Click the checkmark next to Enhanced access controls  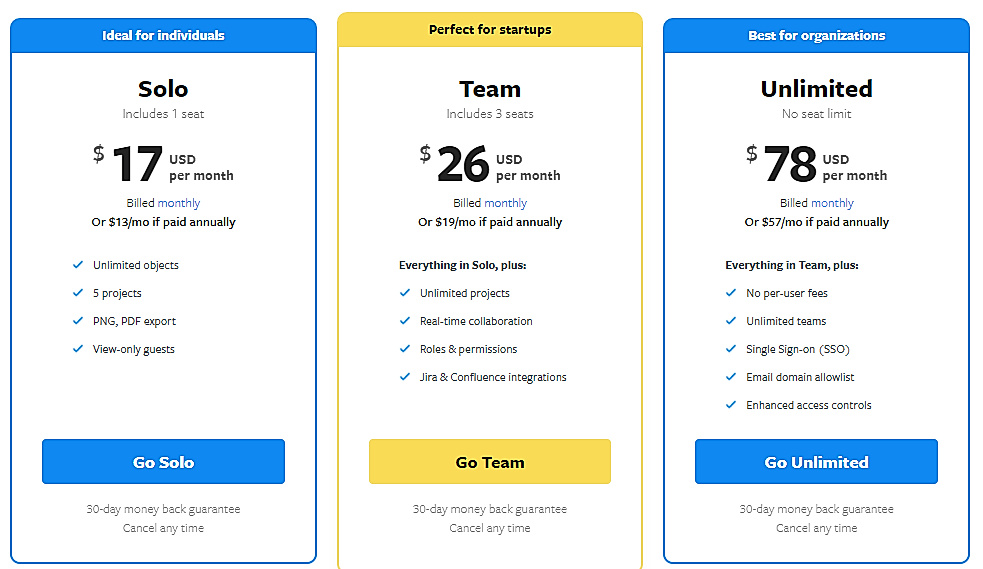tap(731, 405)
